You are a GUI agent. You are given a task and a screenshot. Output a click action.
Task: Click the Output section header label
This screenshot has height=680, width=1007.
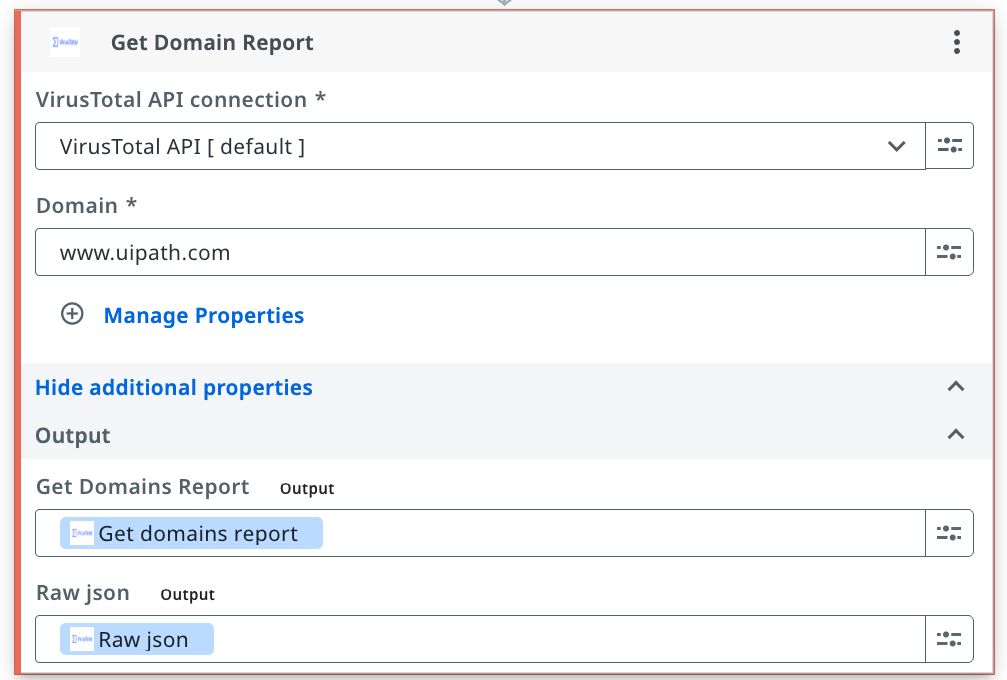[x=73, y=435]
